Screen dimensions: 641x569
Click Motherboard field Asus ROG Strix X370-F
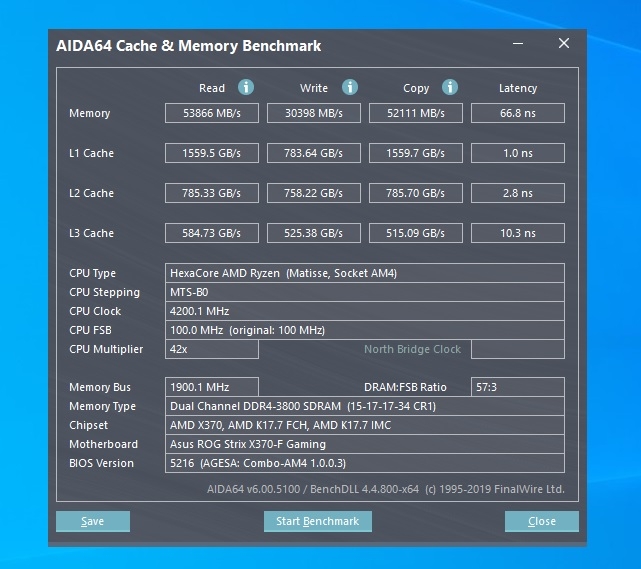pos(365,444)
